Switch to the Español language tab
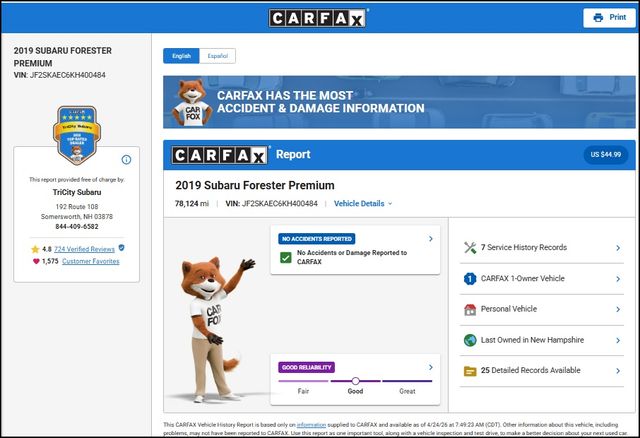Viewport: 640px width, 438px height. [x=217, y=56]
